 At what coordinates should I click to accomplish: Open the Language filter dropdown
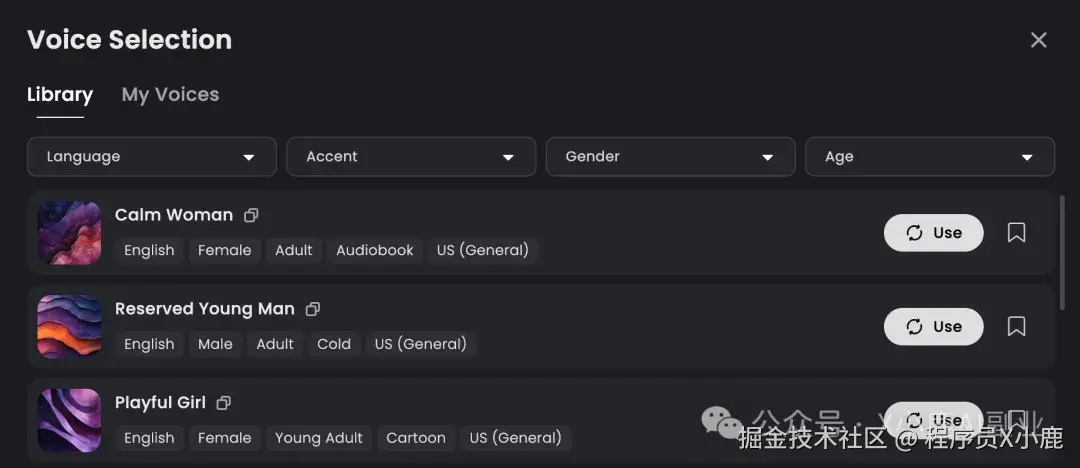(x=152, y=157)
